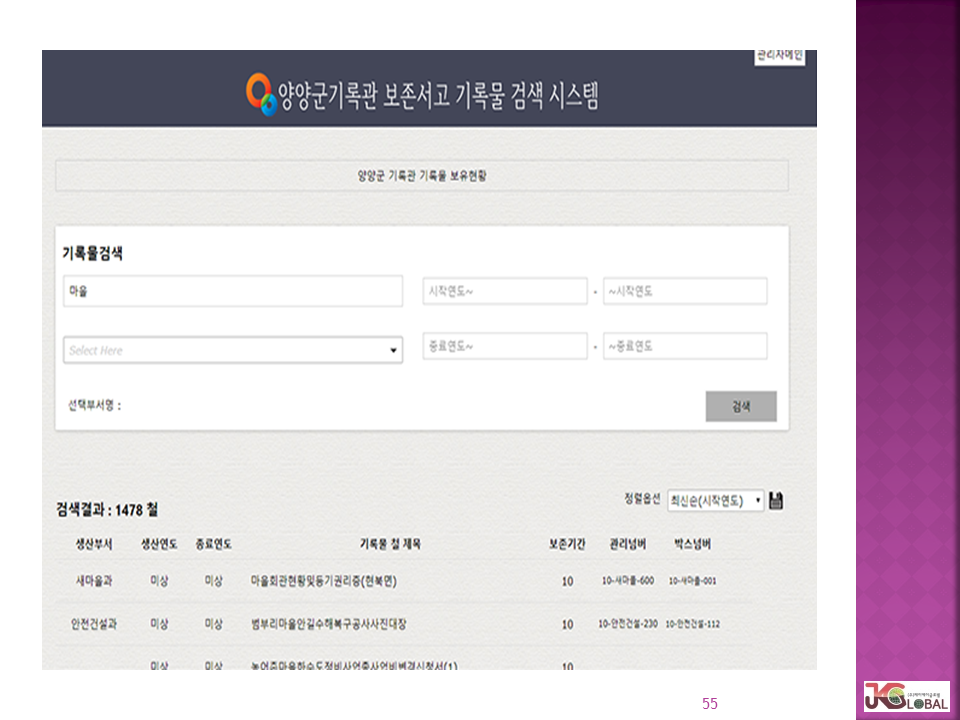Click the 종료연도 column header in results table
960x720 pixels.
[213, 544]
